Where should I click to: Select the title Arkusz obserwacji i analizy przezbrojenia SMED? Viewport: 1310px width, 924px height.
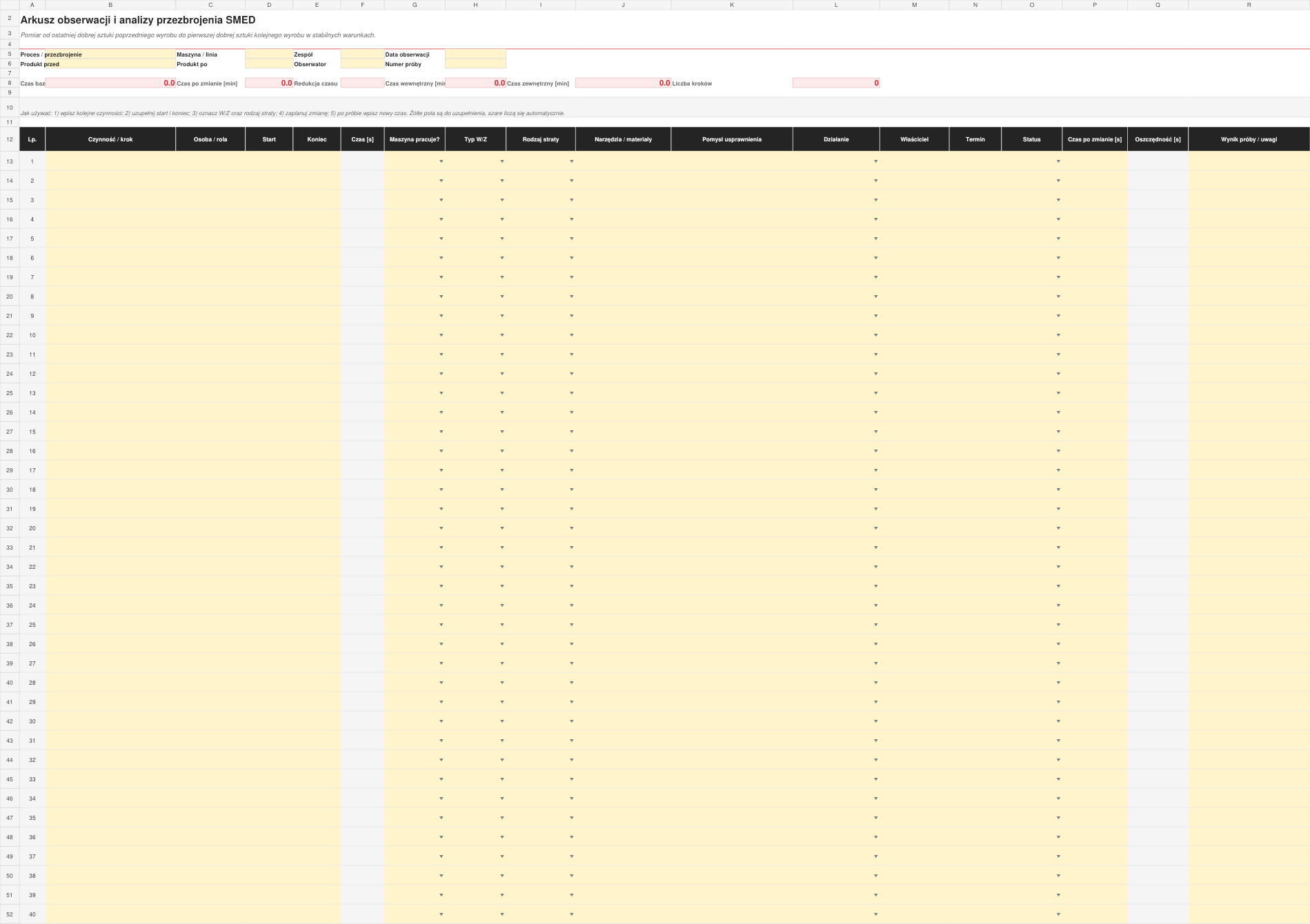(138, 20)
